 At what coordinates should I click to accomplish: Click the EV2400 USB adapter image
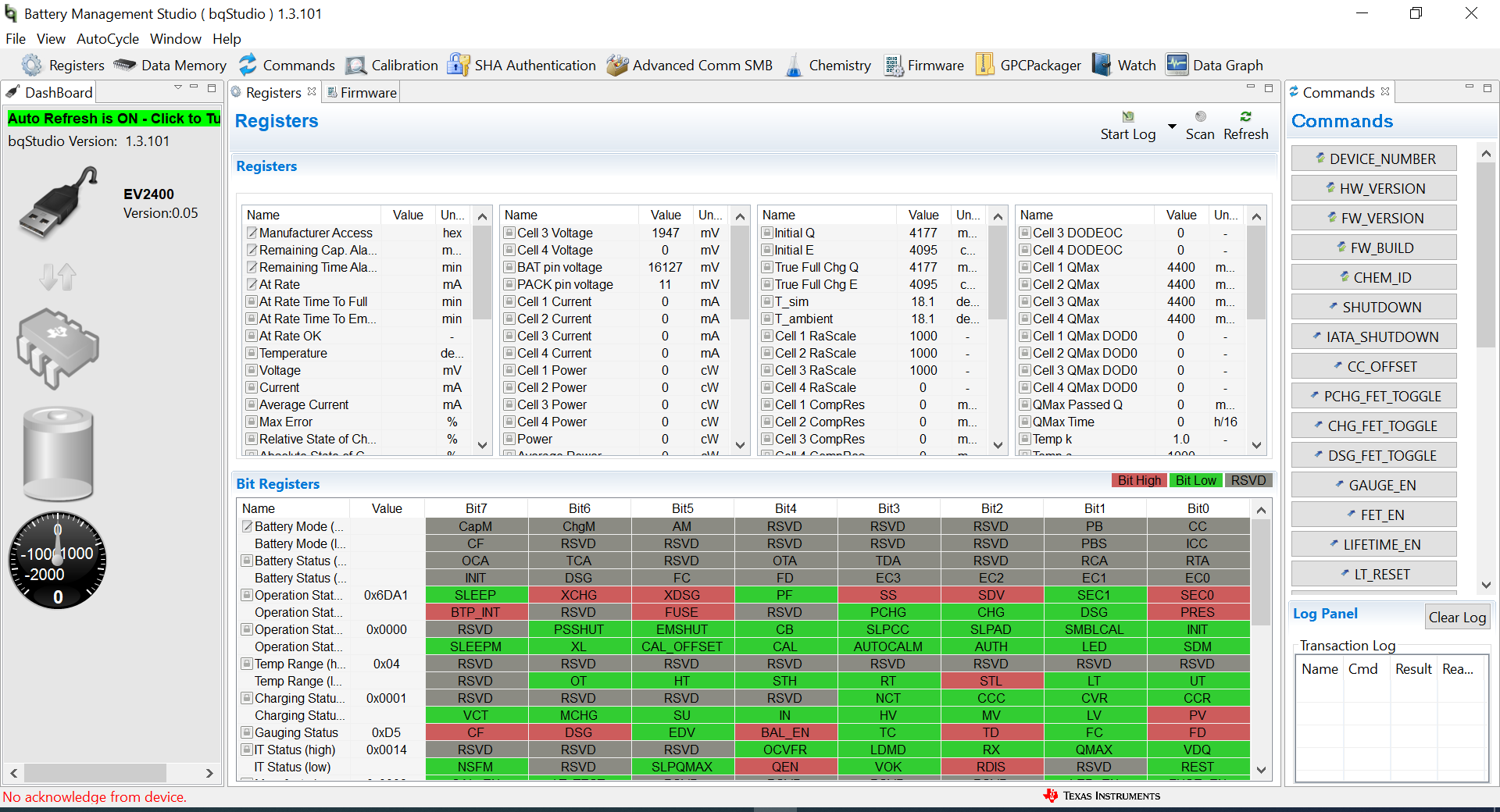58,202
